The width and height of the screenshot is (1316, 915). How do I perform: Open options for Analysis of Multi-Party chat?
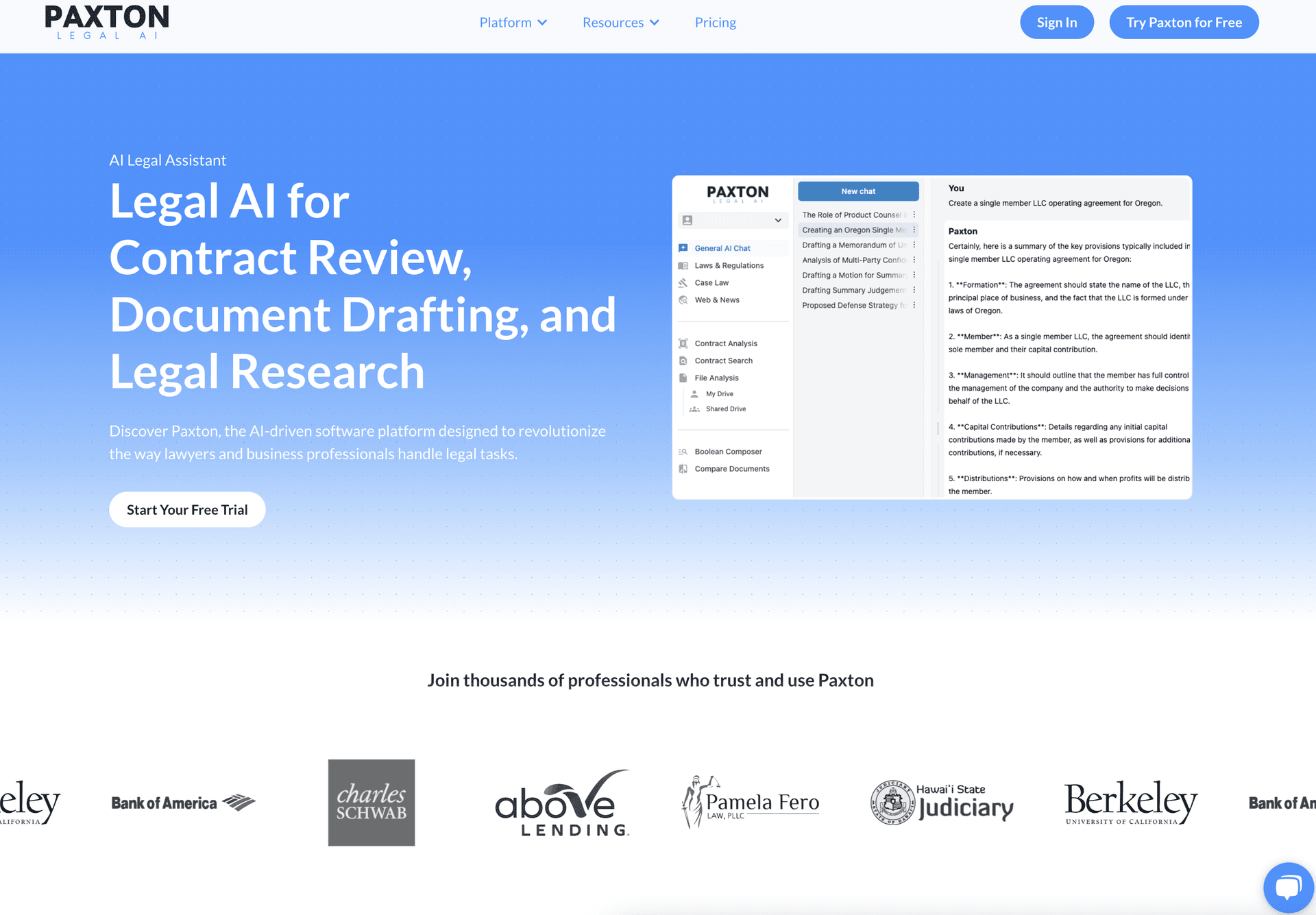click(x=914, y=260)
